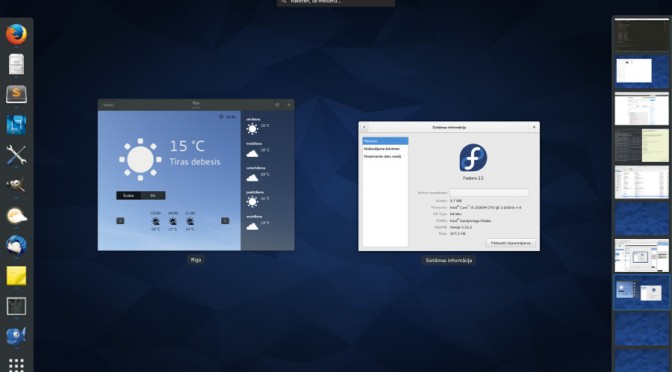Close the Rīga Weather window
672x372 pixels.
289,105
